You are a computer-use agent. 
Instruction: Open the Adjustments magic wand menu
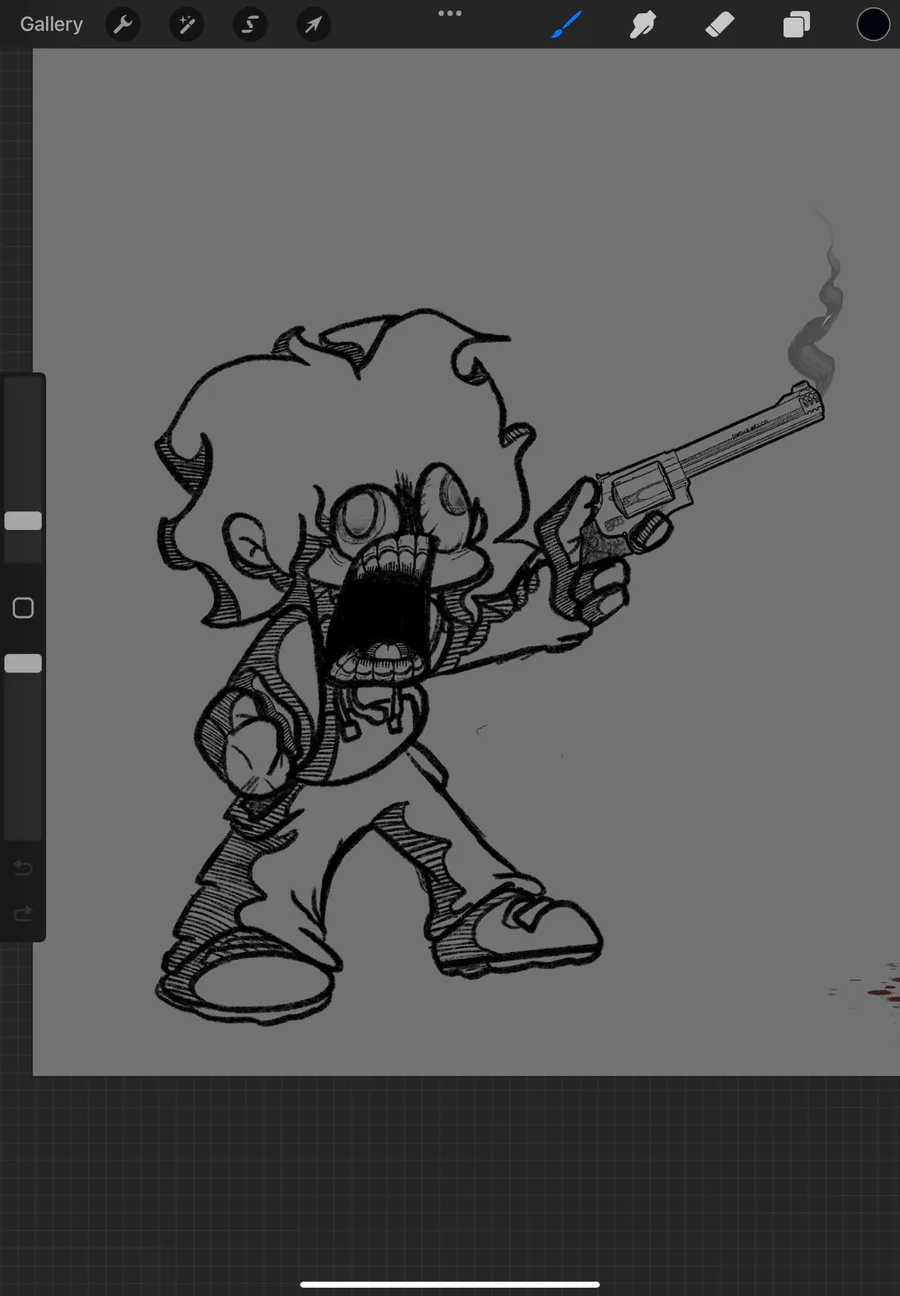pyautogui.click(x=186, y=24)
